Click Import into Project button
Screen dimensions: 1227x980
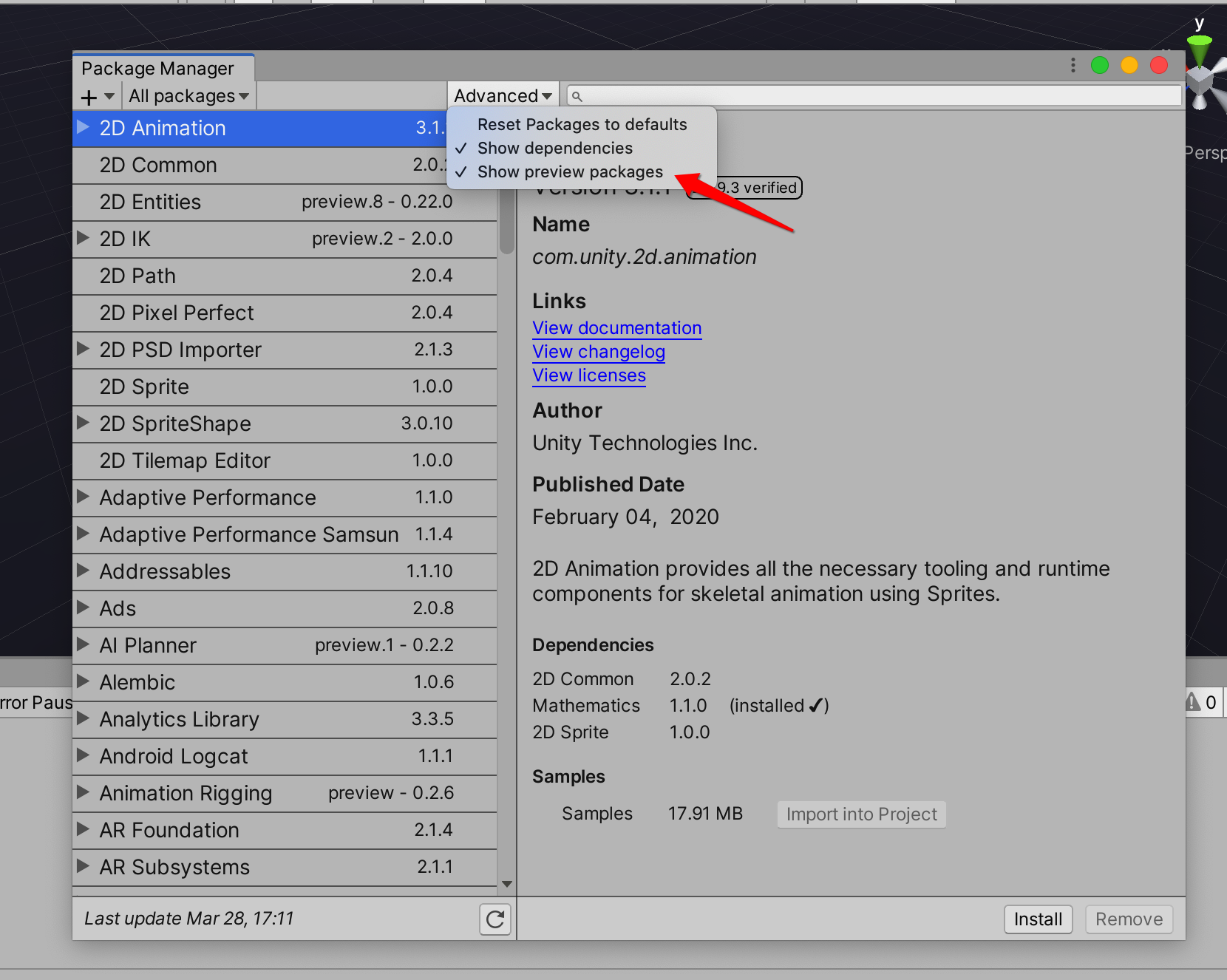pyautogui.click(x=861, y=814)
